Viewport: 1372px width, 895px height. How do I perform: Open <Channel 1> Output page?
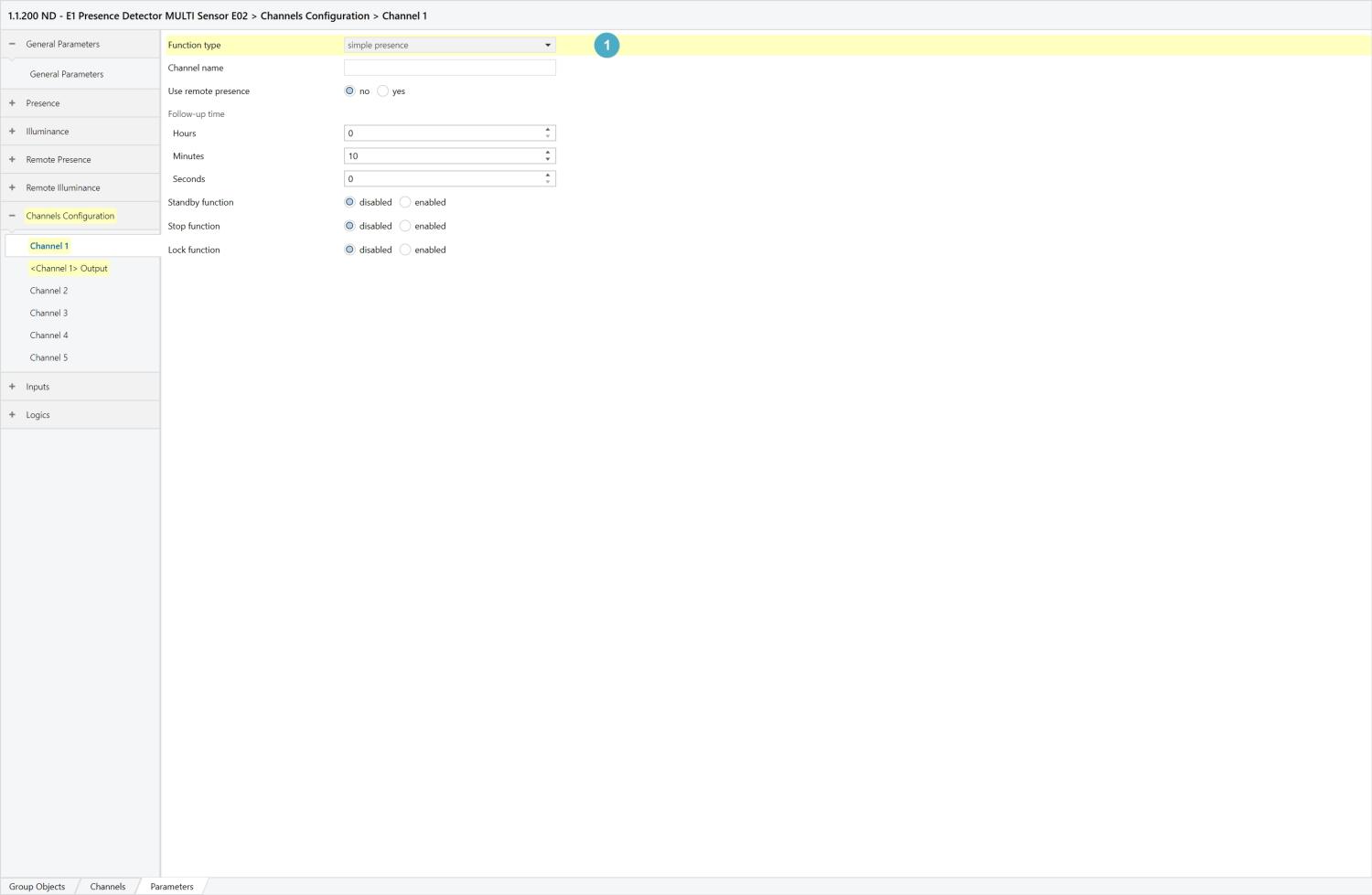(x=69, y=269)
